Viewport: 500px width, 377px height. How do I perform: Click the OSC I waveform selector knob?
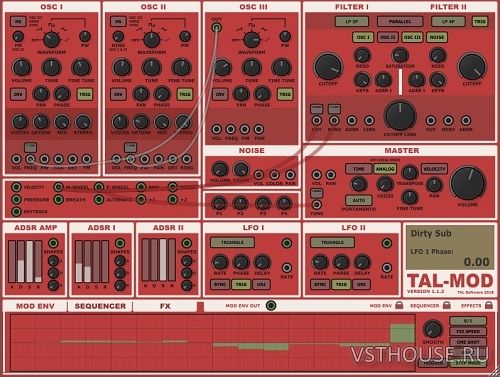51,40
